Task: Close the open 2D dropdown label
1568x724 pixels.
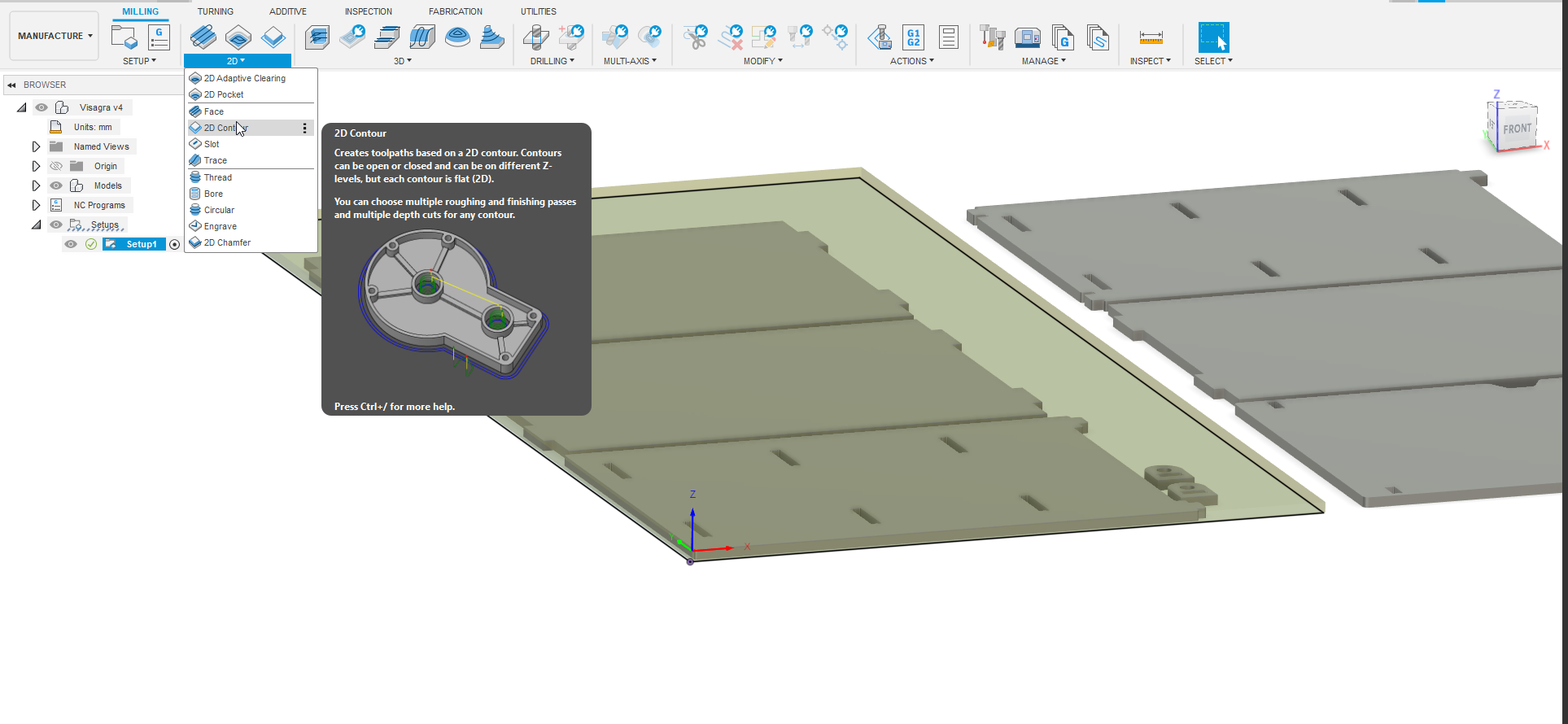Action: coord(237,61)
